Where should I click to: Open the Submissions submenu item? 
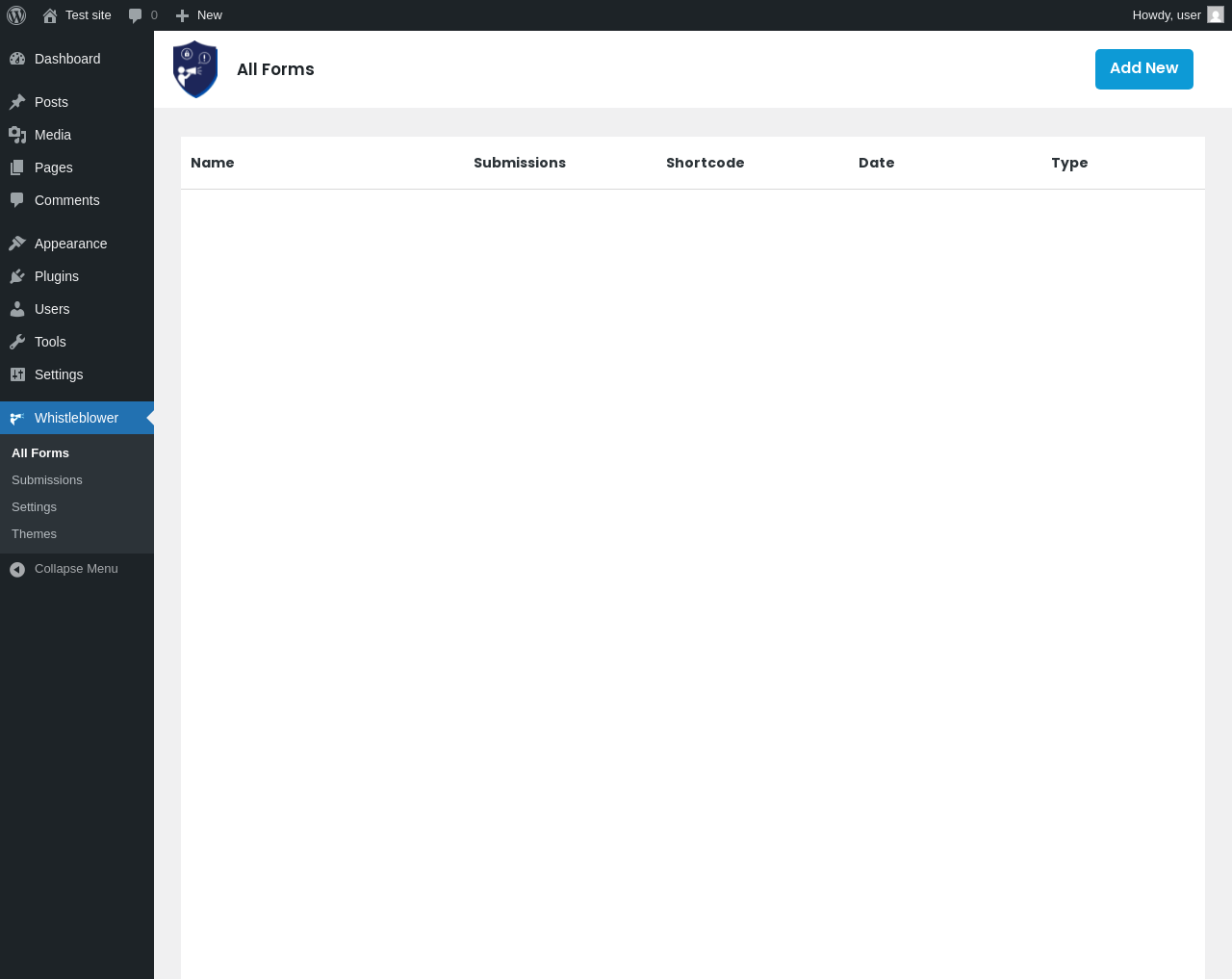47,479
